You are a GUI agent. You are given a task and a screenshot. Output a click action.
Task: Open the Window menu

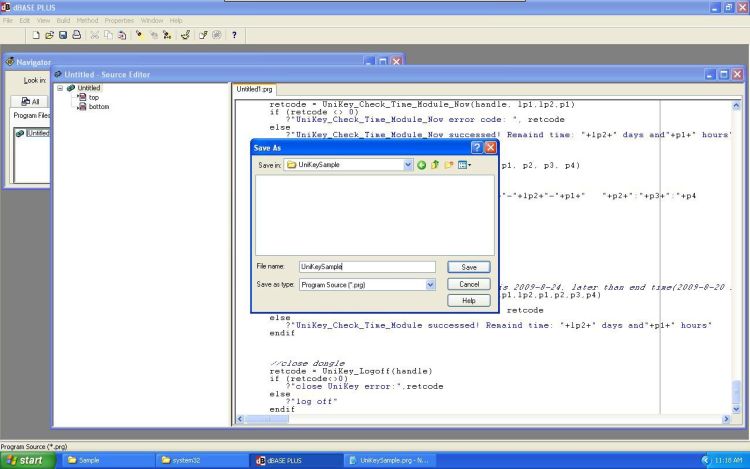point(152,21)
